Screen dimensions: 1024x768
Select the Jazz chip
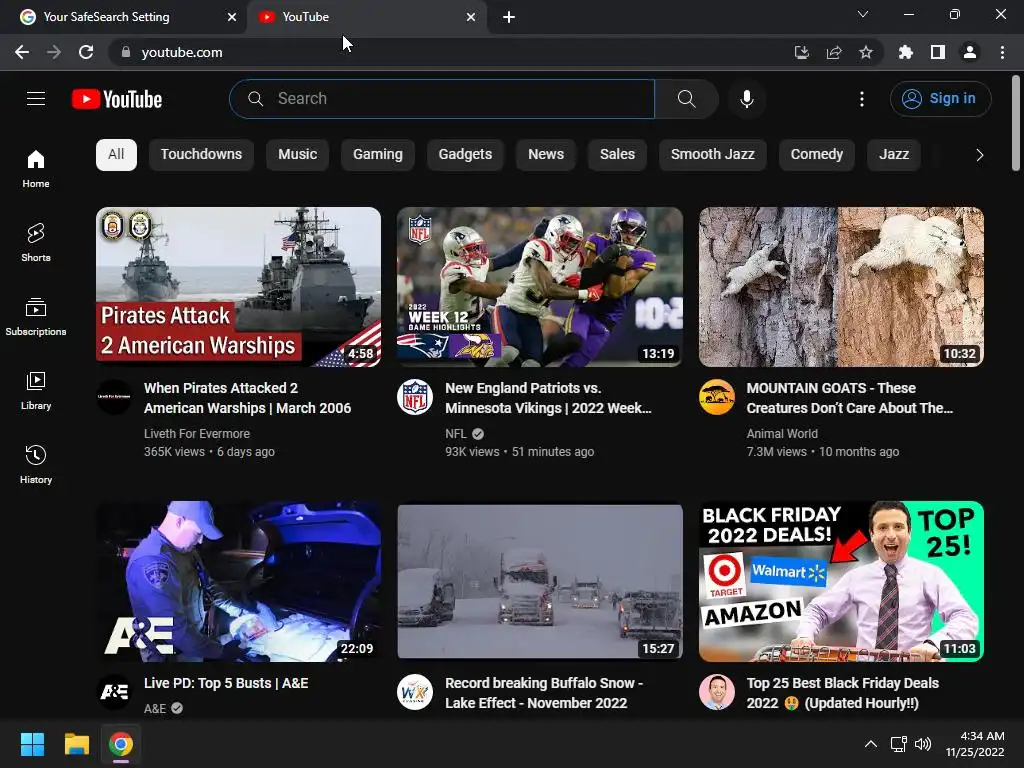click(x=893, y=155)
